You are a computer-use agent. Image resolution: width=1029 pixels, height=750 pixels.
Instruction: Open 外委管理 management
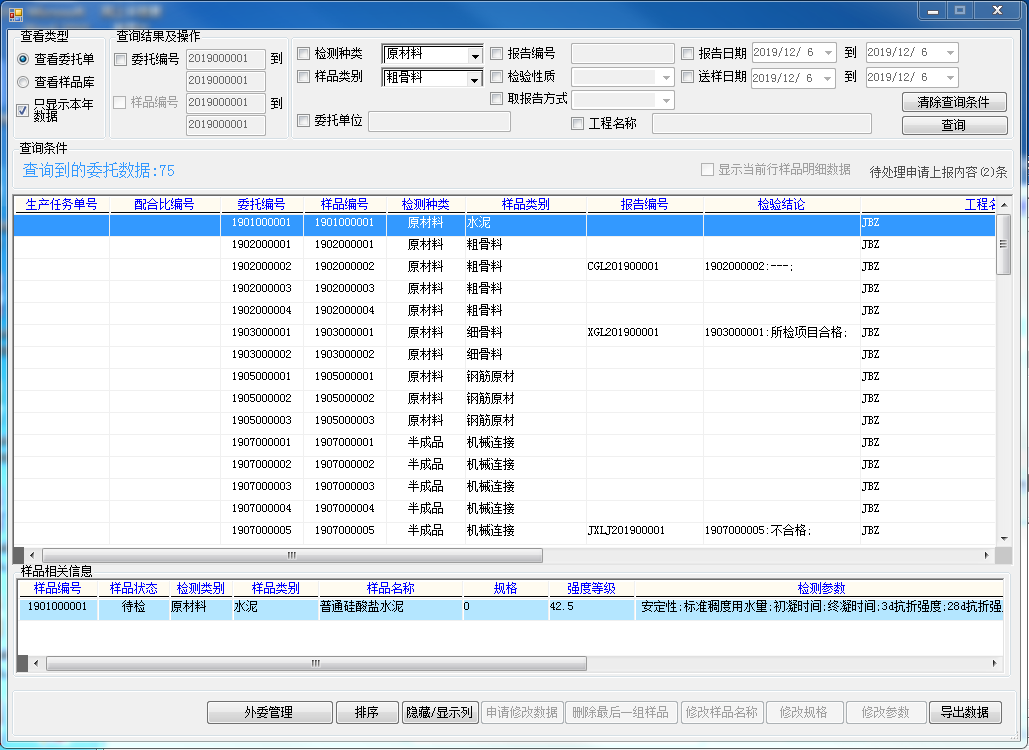coord(269,712)
